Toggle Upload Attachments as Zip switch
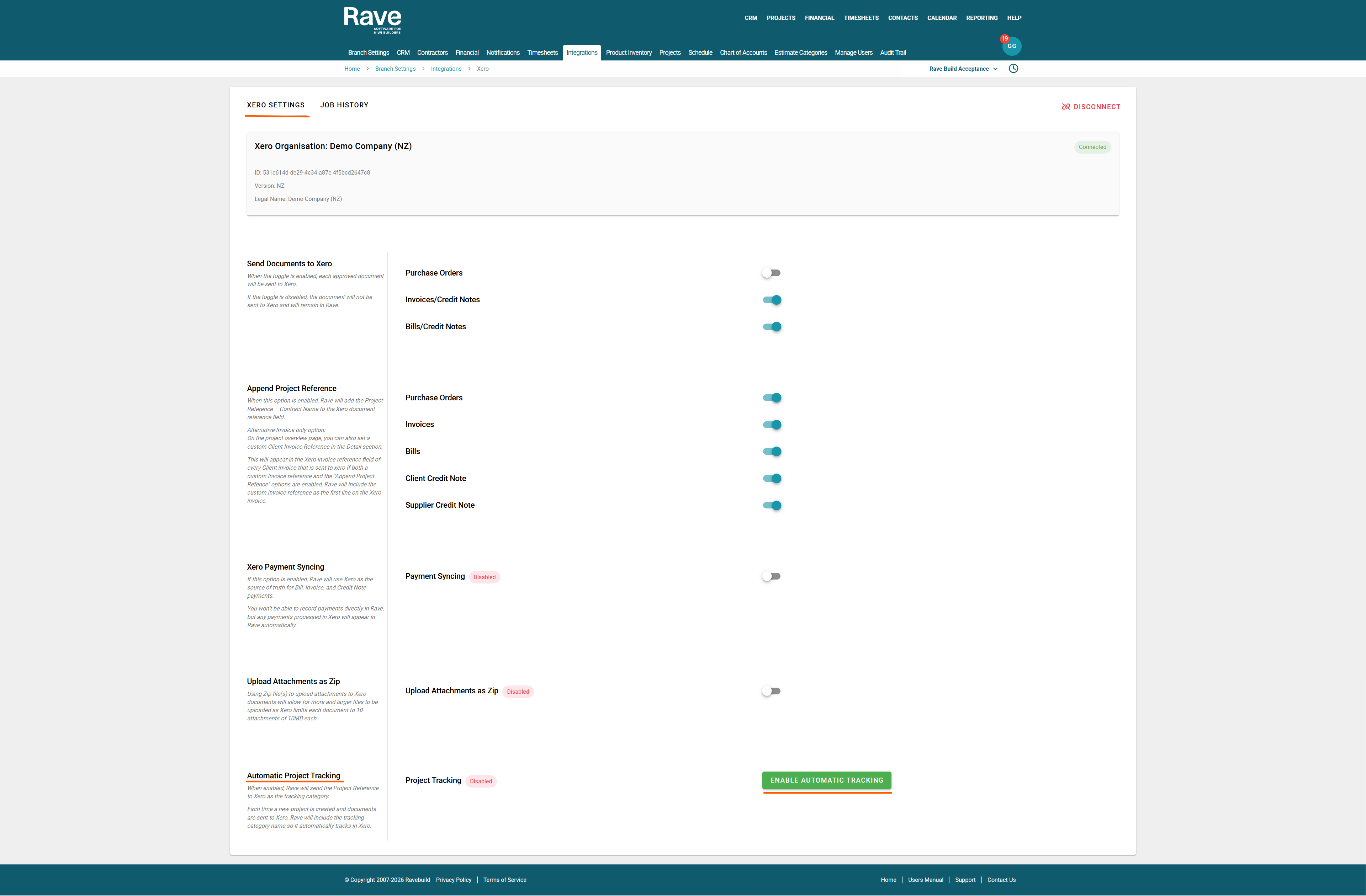Image resolution: width=1366 pixels, height=896 pixels. [771, 691]
